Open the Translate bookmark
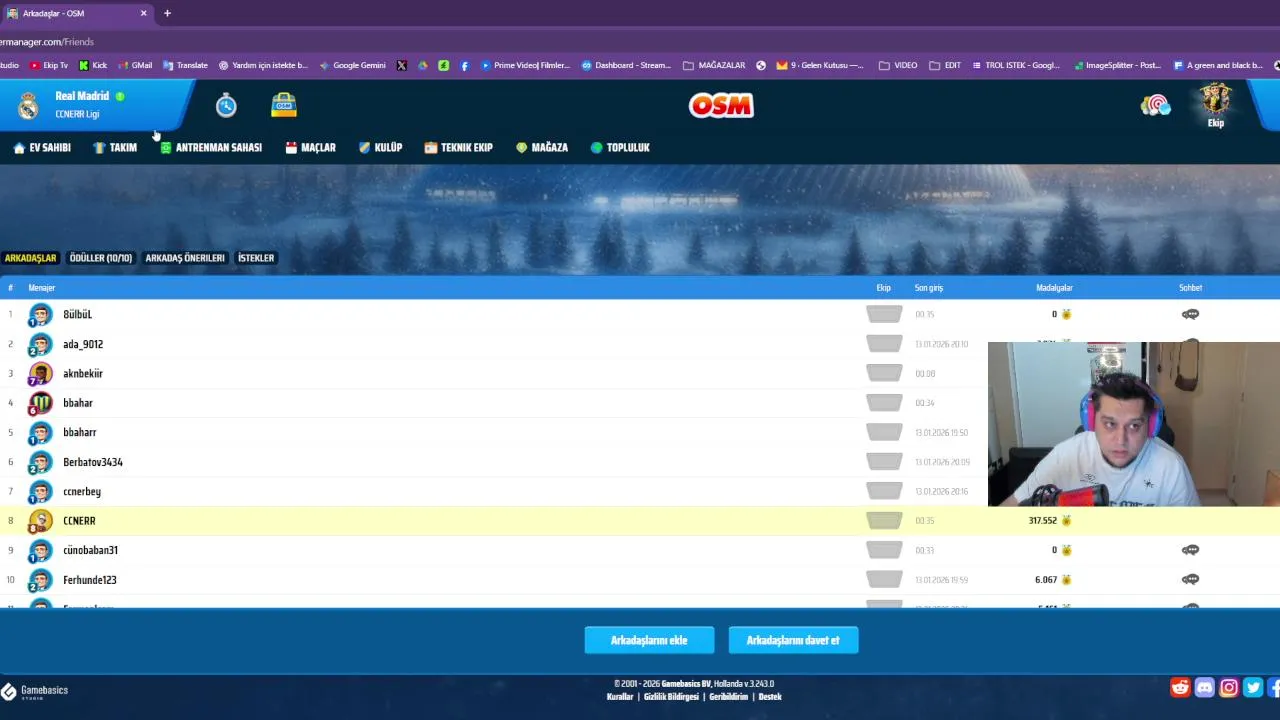Screen dimensions: 1280x720 click(x=185, y=65)
